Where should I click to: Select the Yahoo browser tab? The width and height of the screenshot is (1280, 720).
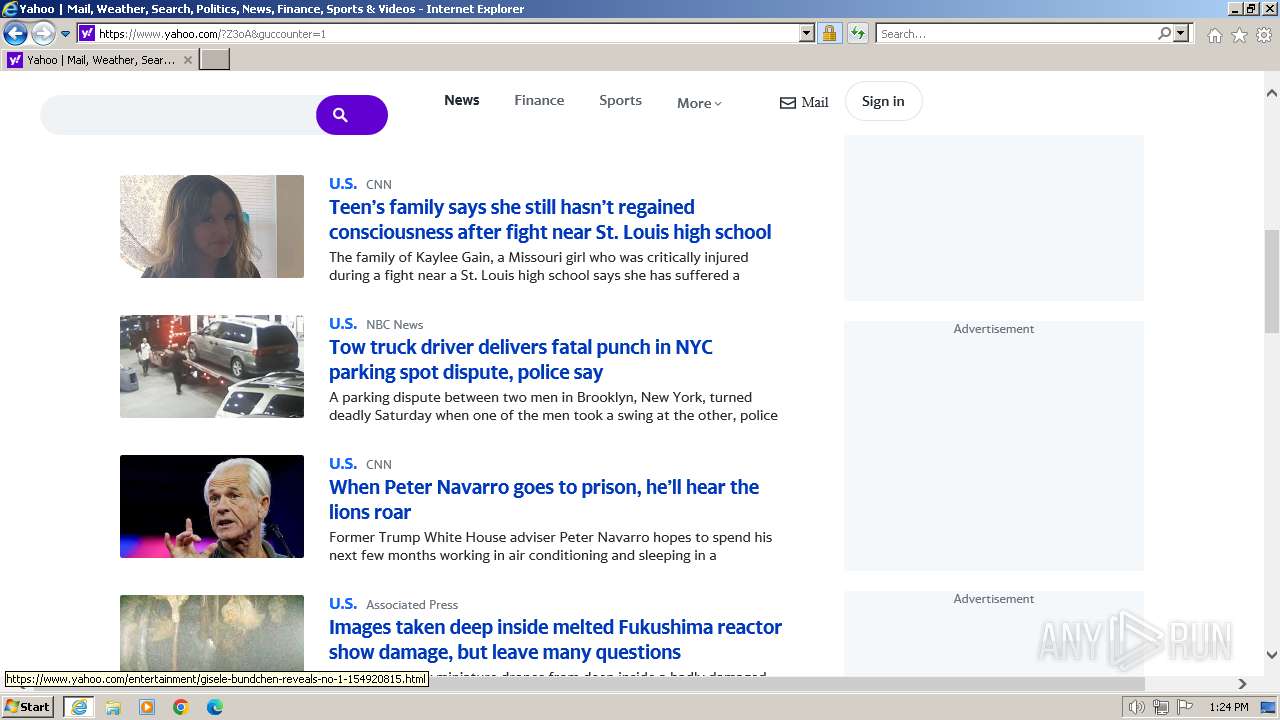click(x=100, y=60)
